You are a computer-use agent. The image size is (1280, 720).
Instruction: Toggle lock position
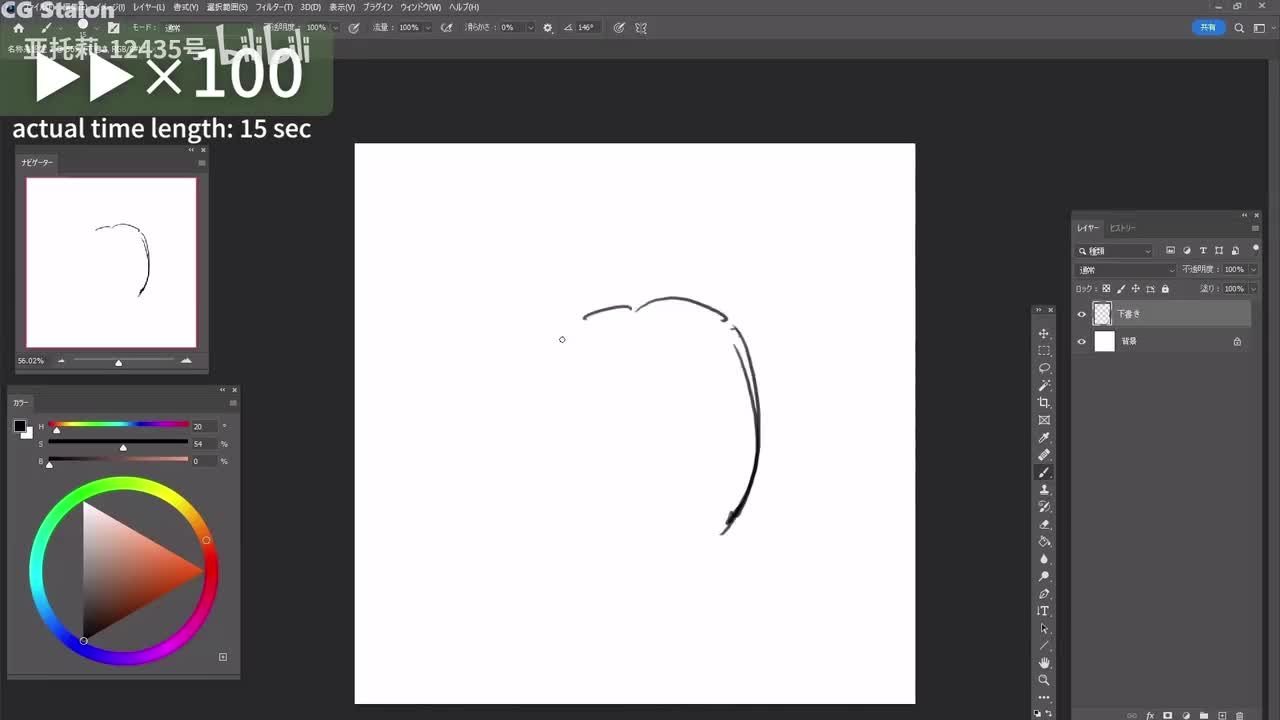click(1135, 289)
